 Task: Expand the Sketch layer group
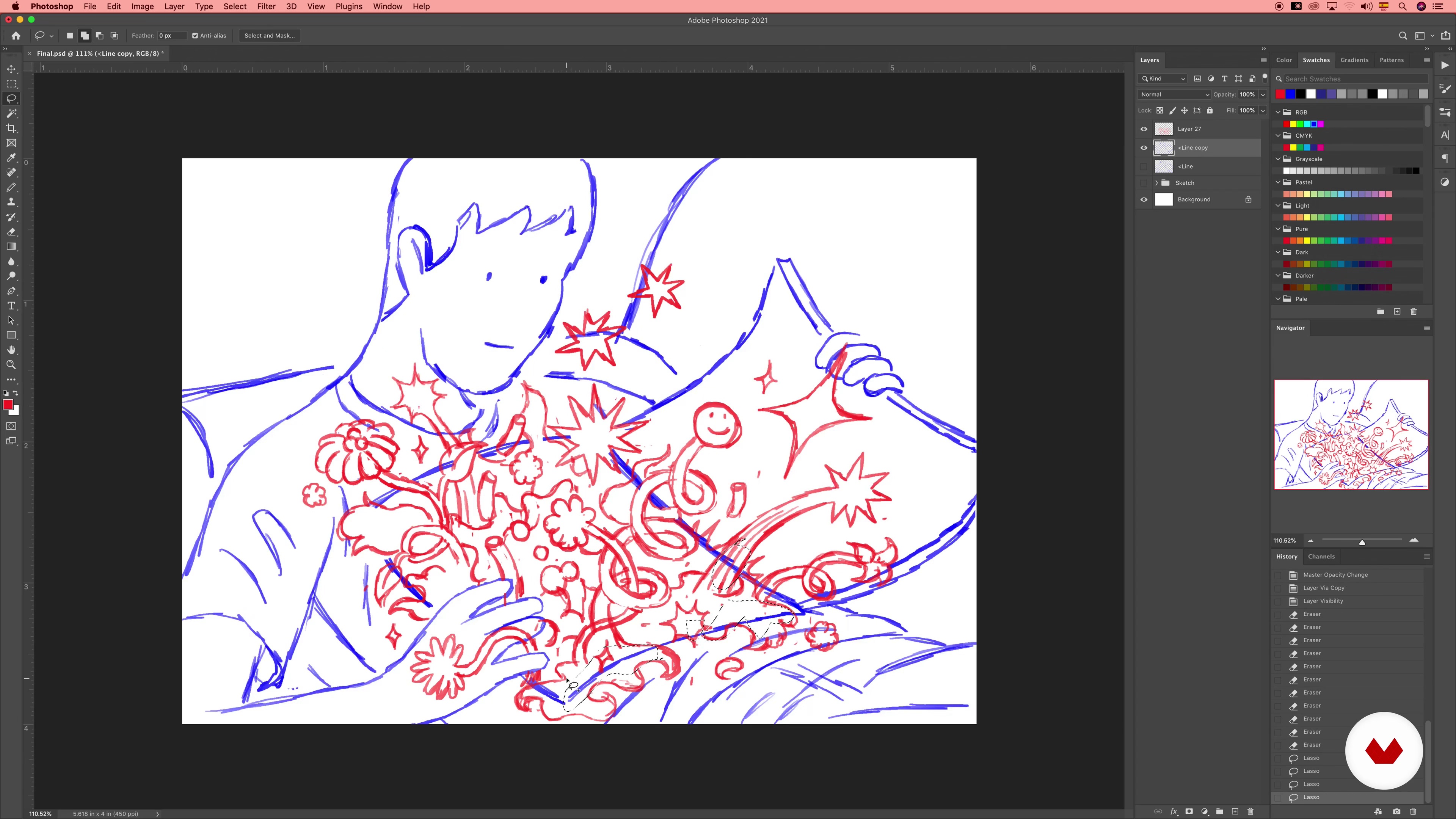[1156, 182]
